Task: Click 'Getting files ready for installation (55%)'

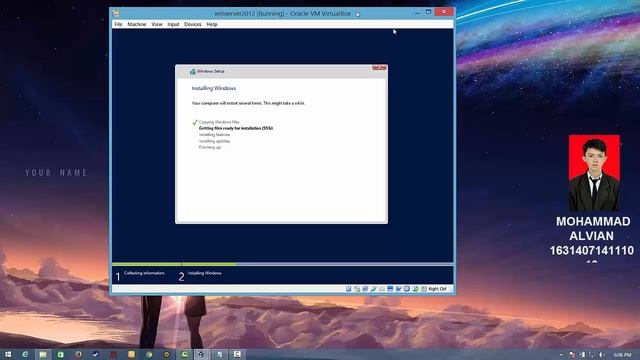Action: (x=236, y=128)
